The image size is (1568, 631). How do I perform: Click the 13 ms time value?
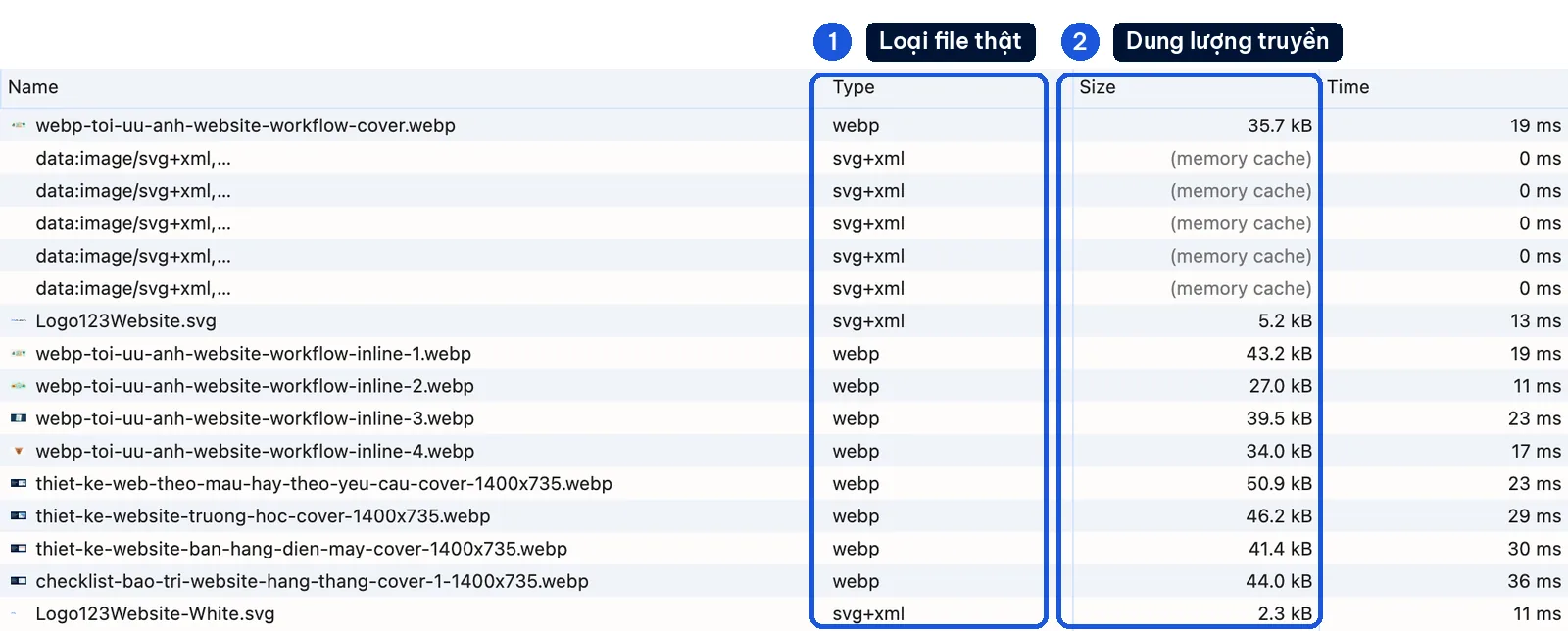tap(1536, 320)
